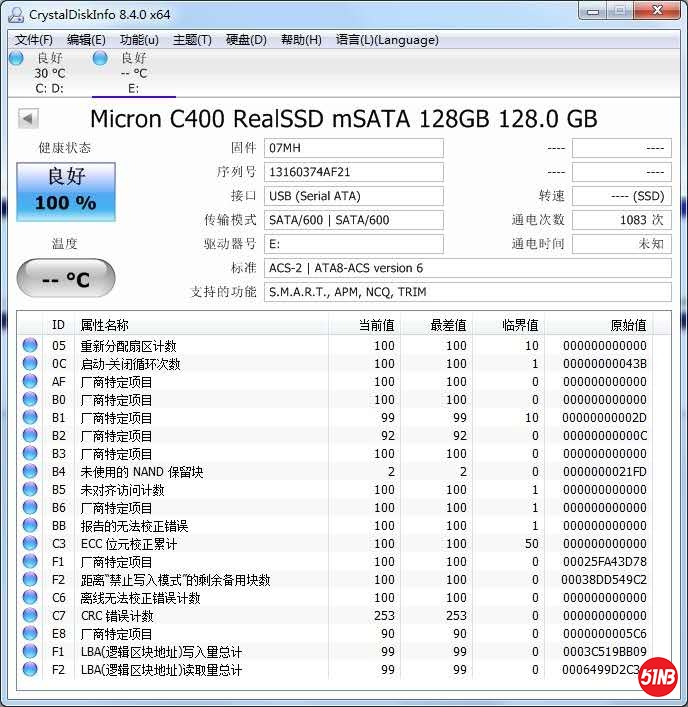Select the ECC 位元校正累计 attribute name

tap(128, 544)
